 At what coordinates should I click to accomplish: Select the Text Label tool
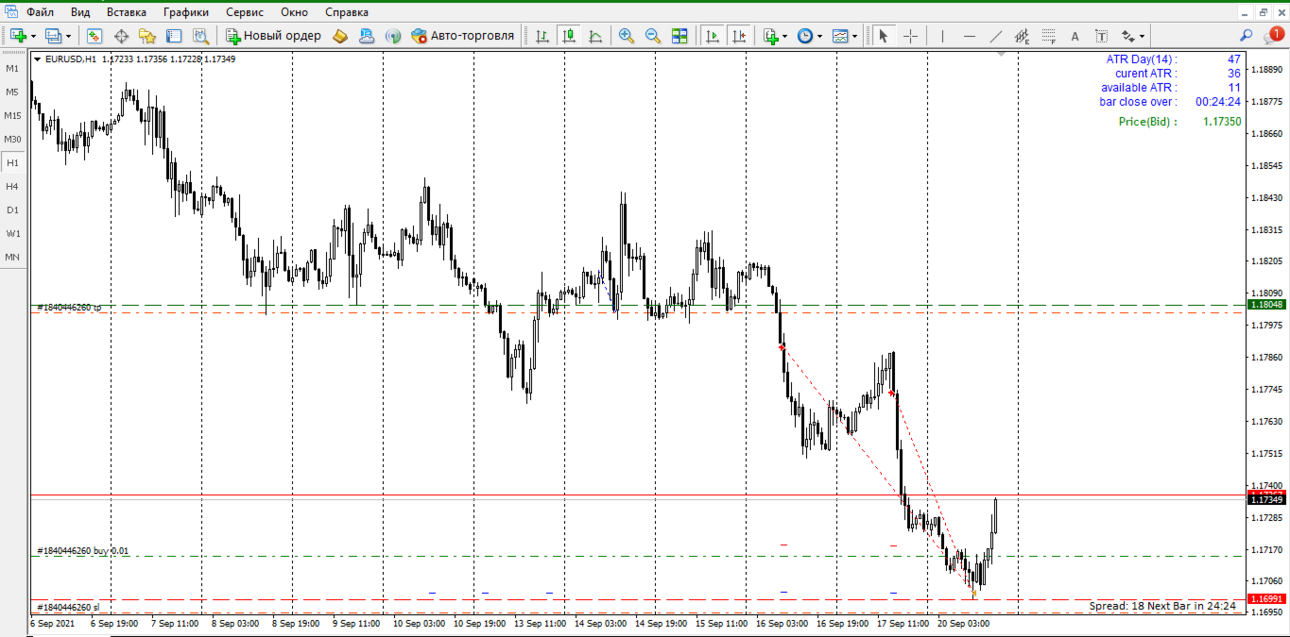point(1101,36)
